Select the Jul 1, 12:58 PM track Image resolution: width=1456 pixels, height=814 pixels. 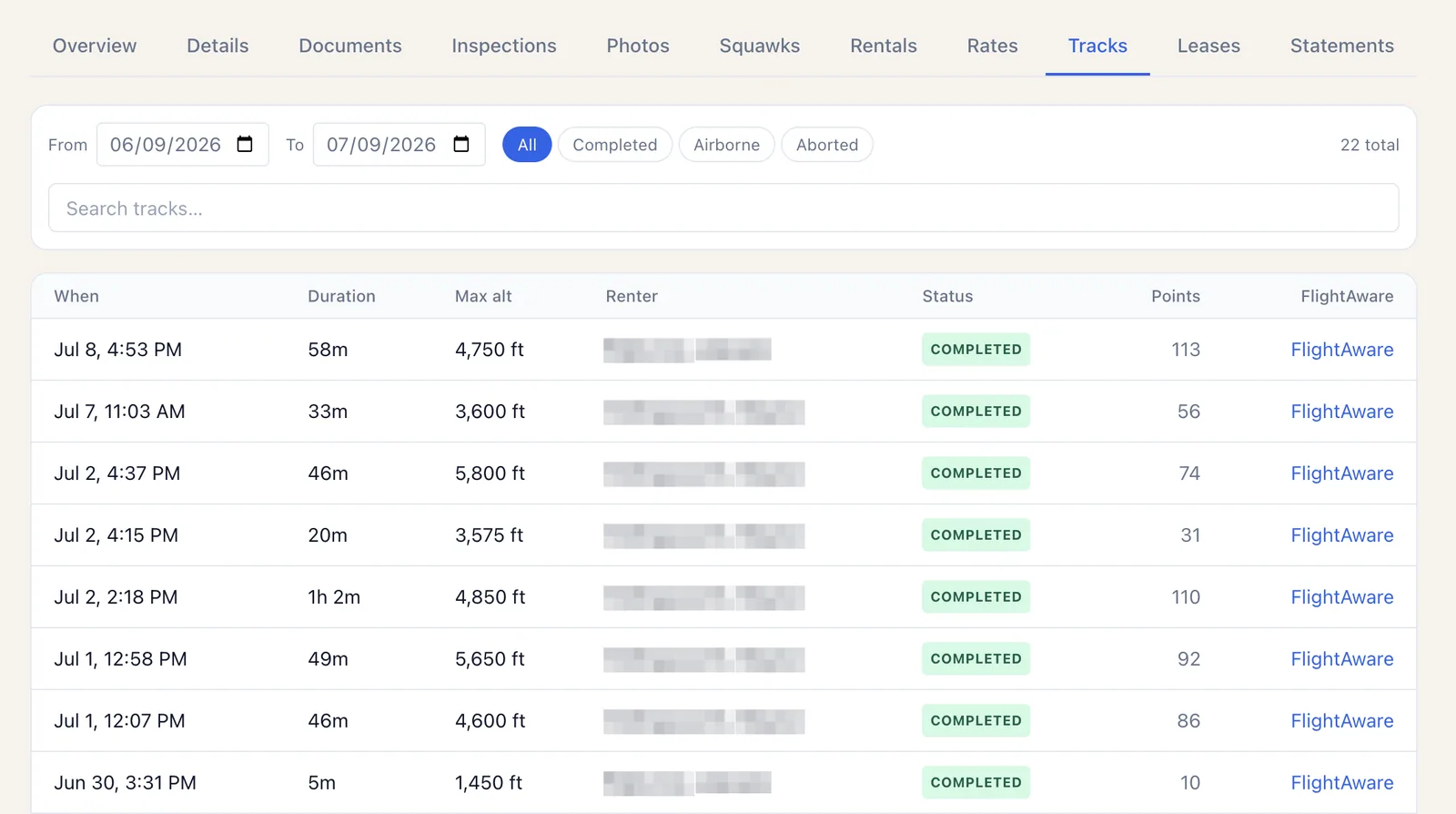(723, 659)
